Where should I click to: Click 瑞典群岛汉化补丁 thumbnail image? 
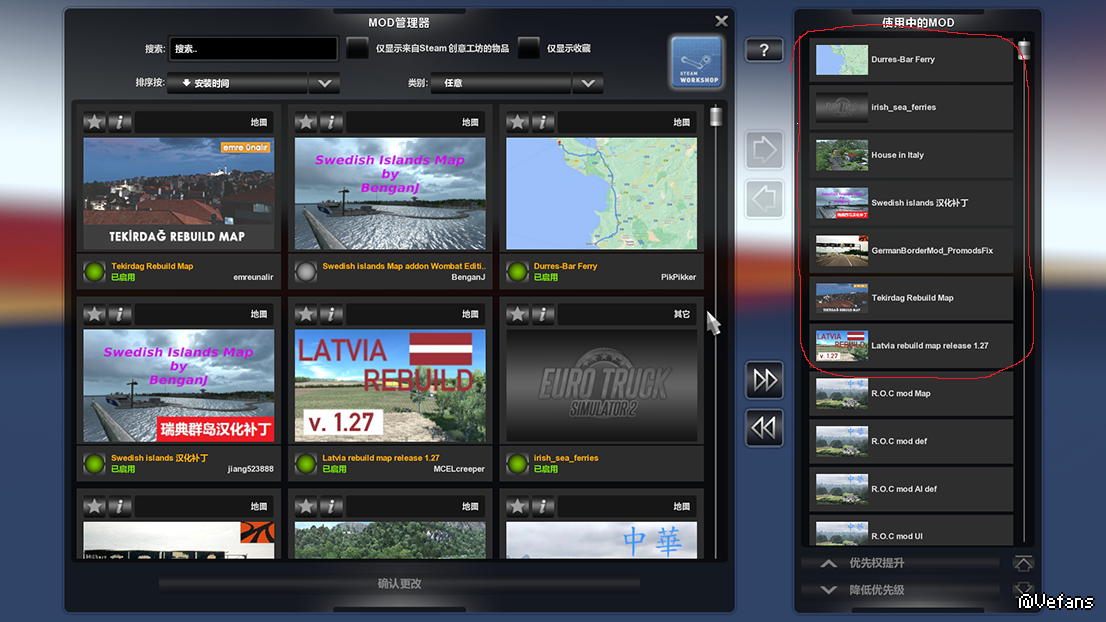click(x=178, y=386)
